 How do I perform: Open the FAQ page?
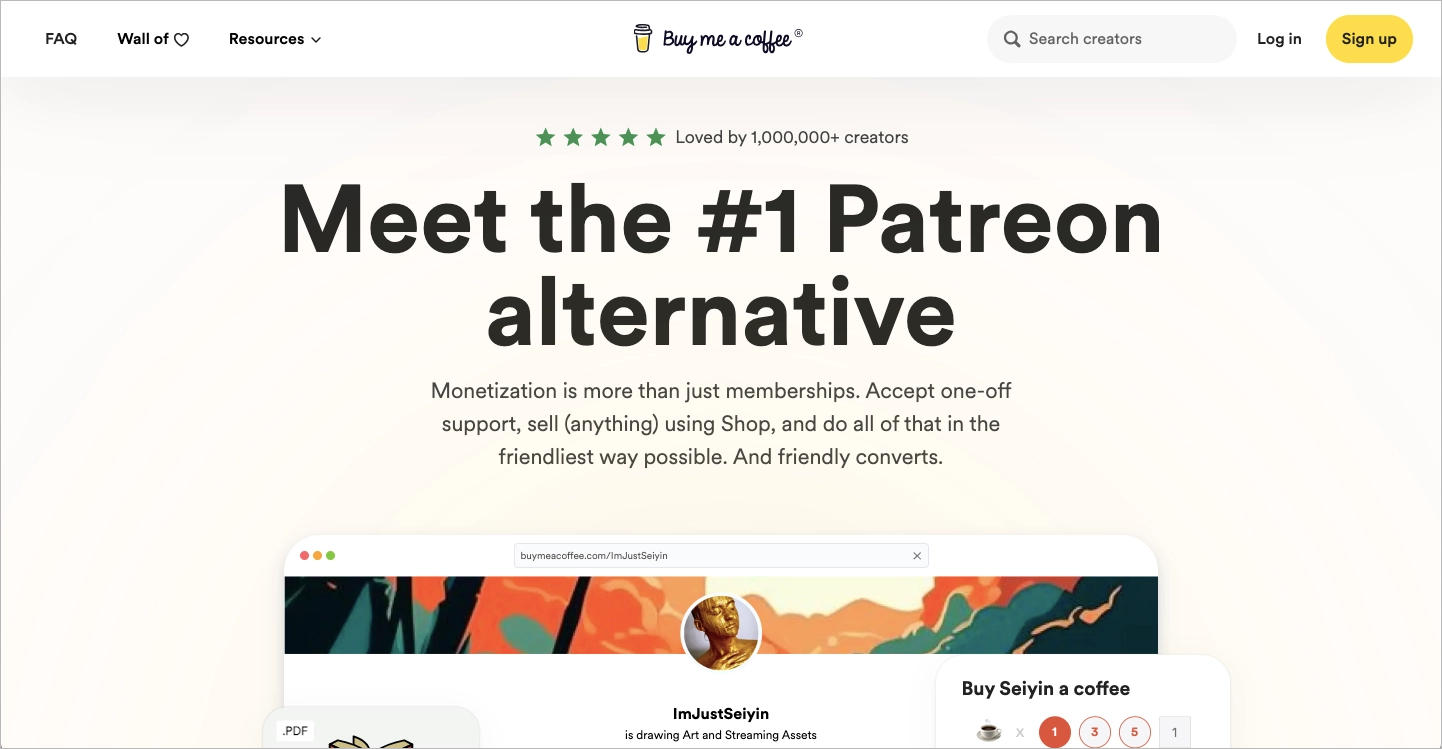point(61,39)
